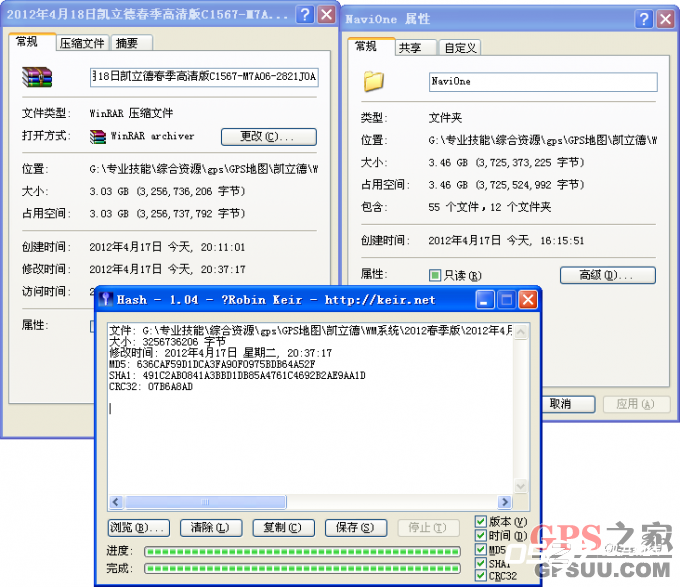Toggle MD5 checkbox
680x587 pixels.
click(x=481, y=549)
